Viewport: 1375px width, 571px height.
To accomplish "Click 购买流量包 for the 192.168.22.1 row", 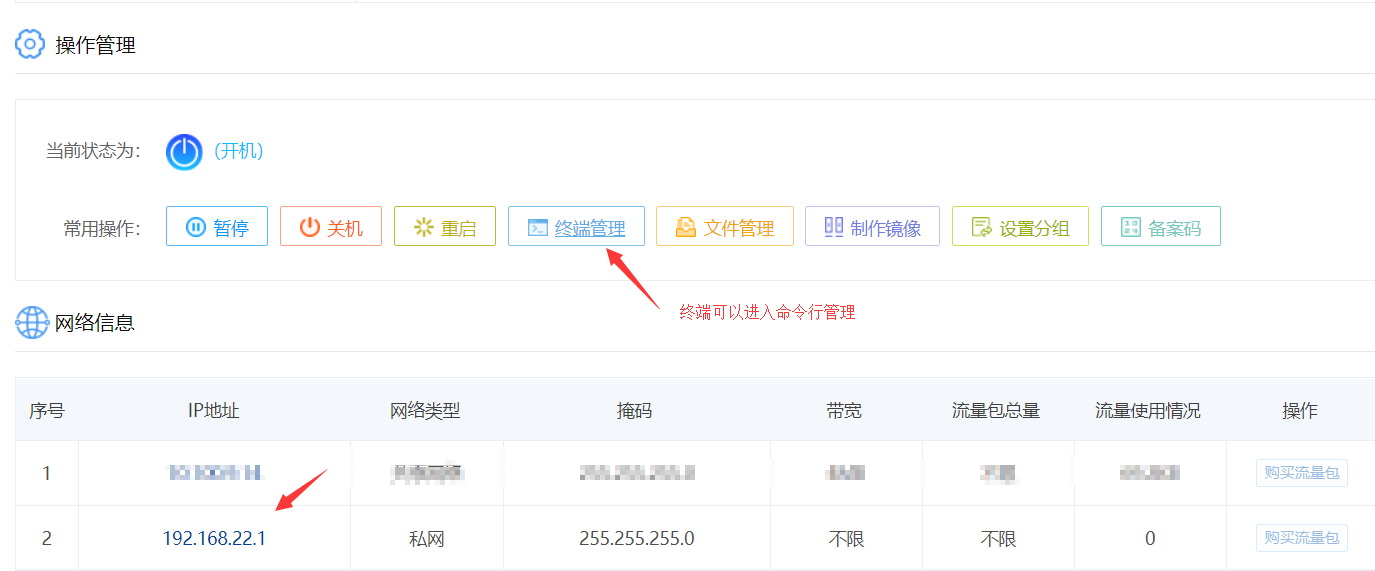I will tap(1301, 538).
